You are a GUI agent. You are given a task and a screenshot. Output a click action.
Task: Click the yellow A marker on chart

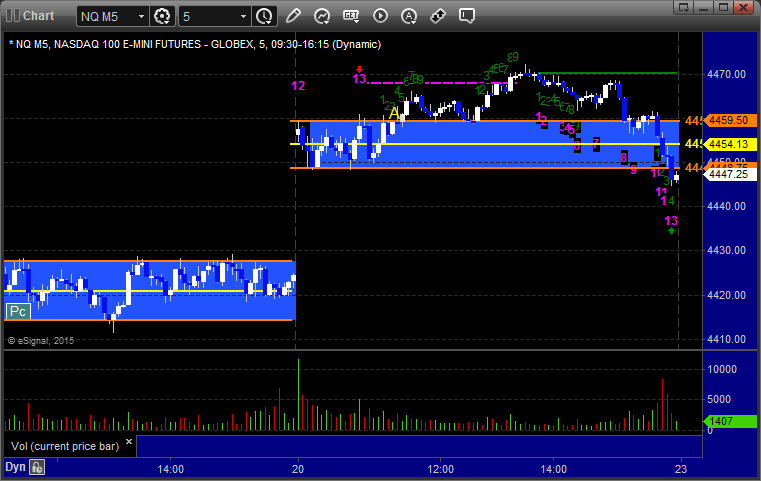click(394, 113)
